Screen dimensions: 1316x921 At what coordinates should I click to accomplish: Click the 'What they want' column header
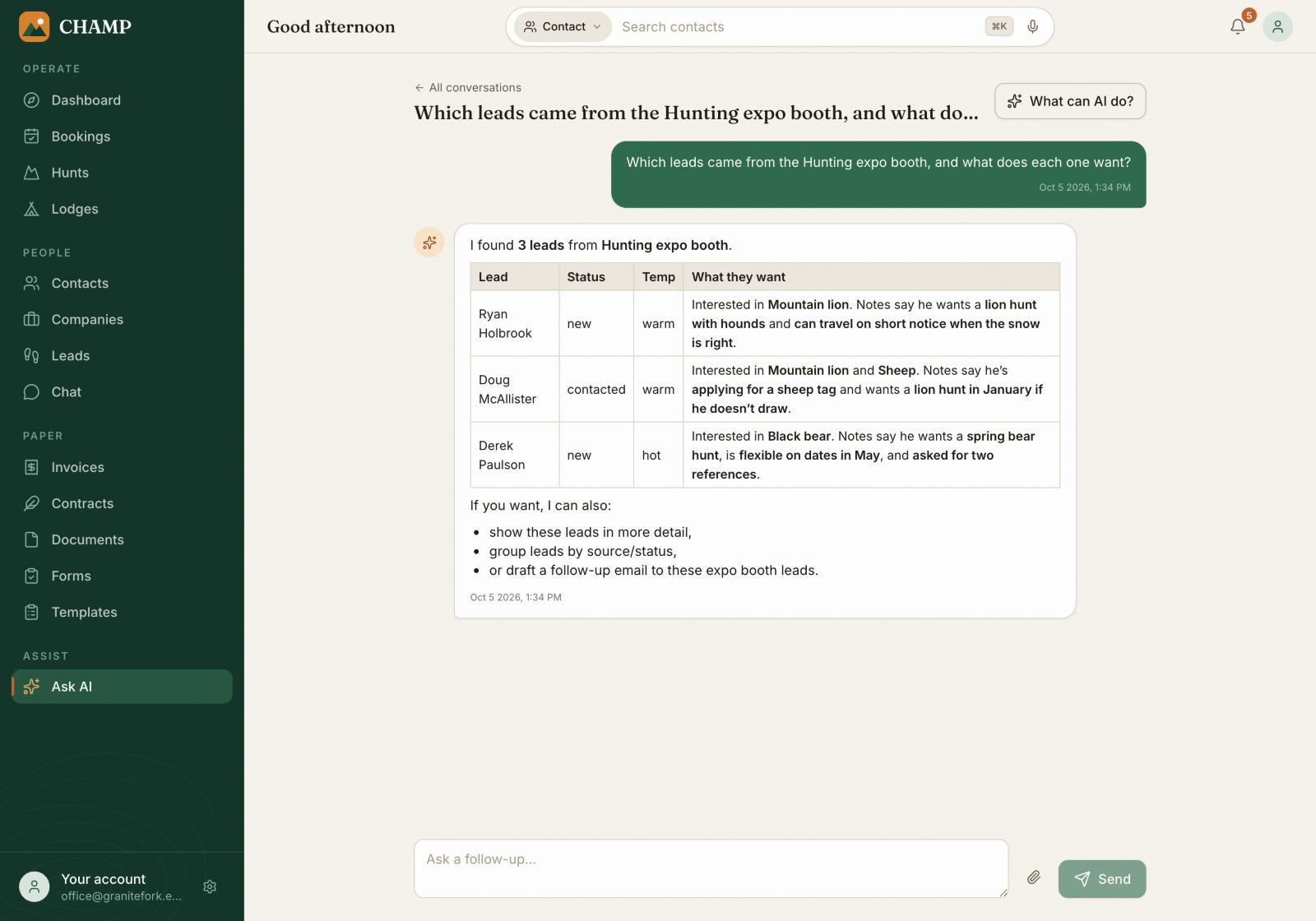pyautogui.click(x=871, y=277)
